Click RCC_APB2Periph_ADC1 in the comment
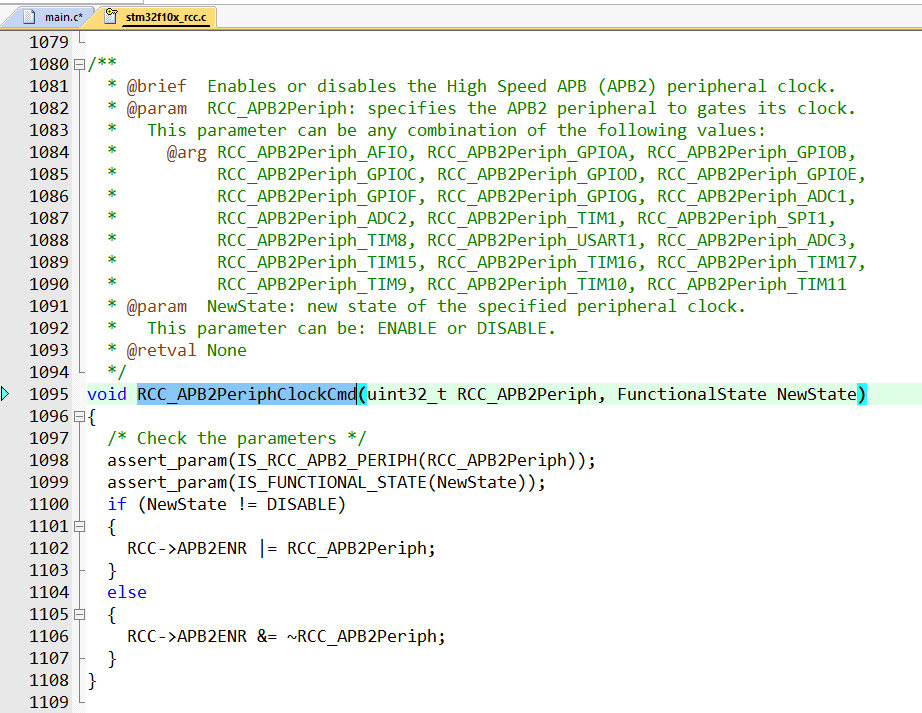The height and width of the screenshot is (713, 922). point(752,196)
